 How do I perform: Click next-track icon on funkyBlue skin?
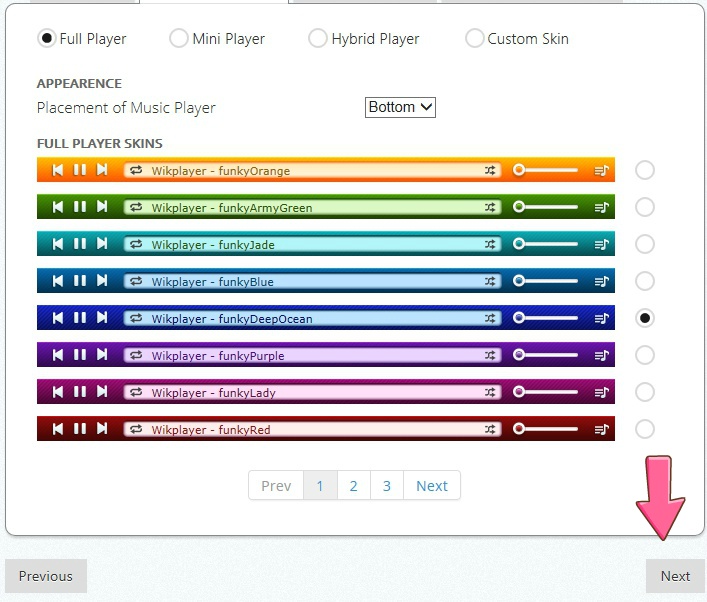(102, 281)
